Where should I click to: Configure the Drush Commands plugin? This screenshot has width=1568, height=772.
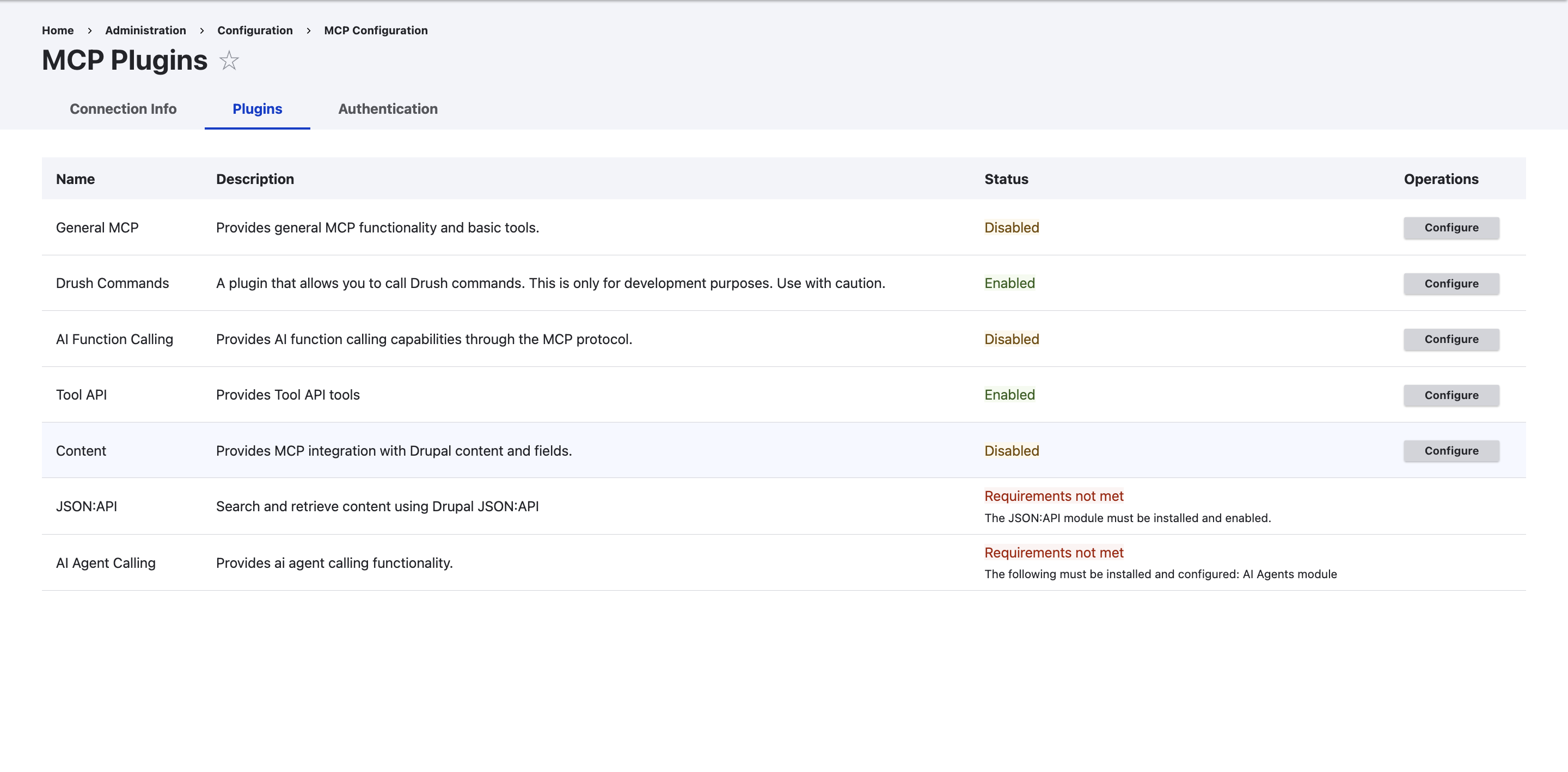1451,284
